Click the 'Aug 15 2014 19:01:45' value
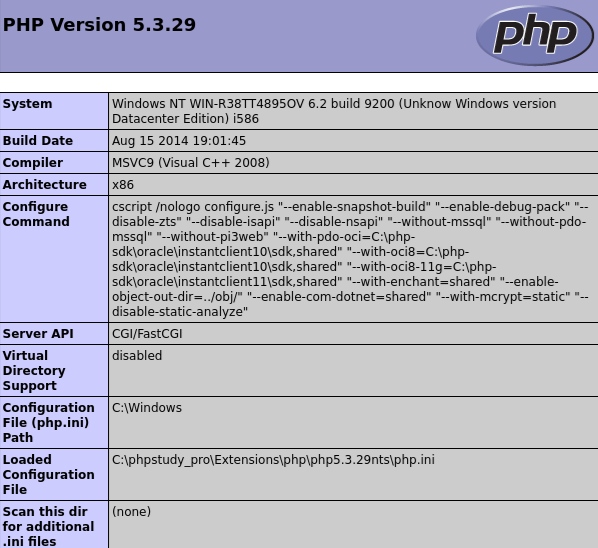 [x=179, y=141]
